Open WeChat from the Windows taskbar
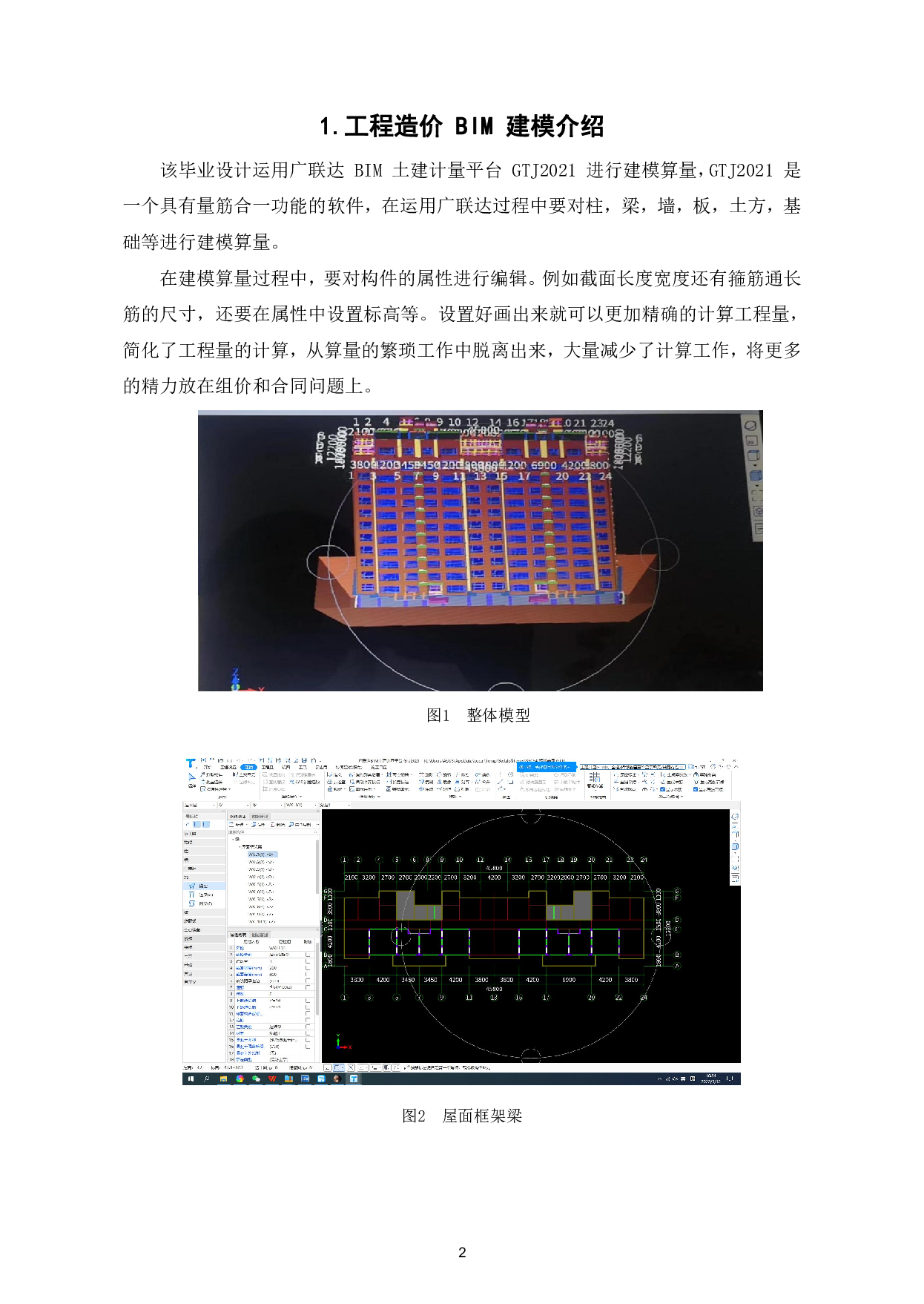 coord(257,1079)
